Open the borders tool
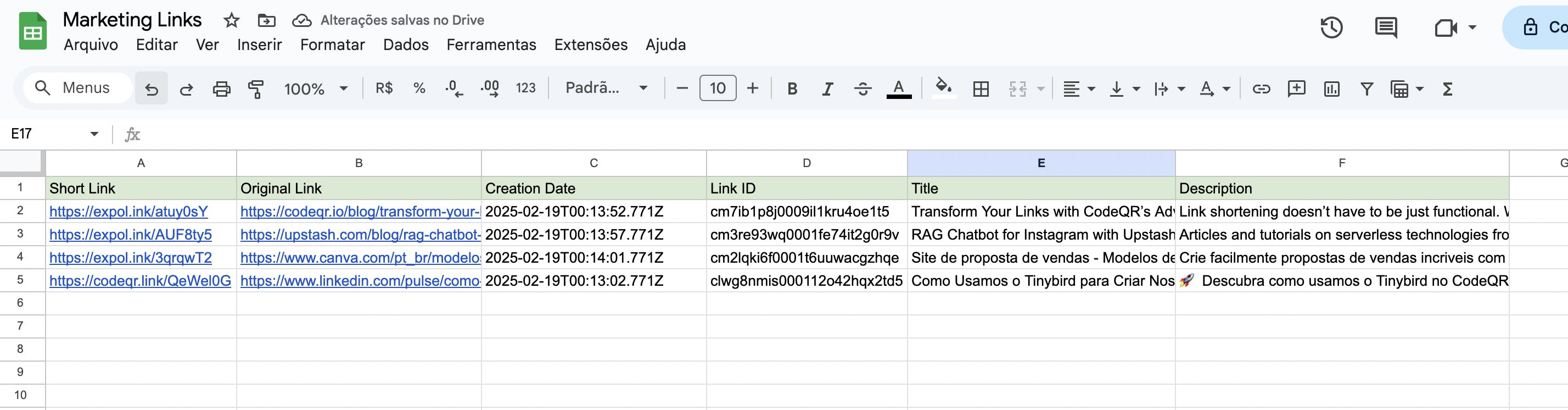This screenshot has height=410, width=1568. [x=981, y=89]
